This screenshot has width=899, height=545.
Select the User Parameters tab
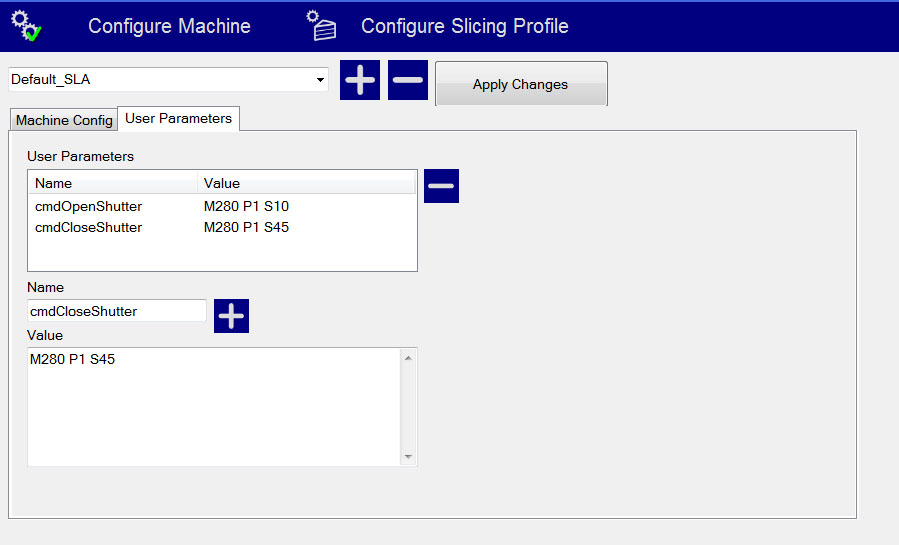click(x=178, y=118)
